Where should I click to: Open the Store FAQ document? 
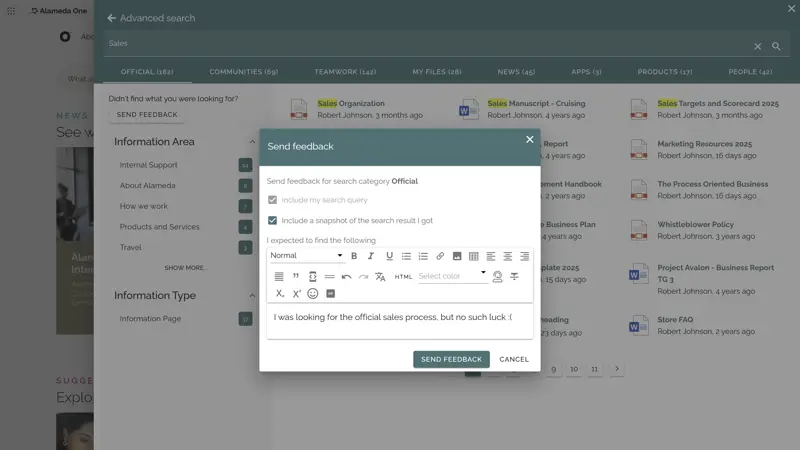coord(675,320)
